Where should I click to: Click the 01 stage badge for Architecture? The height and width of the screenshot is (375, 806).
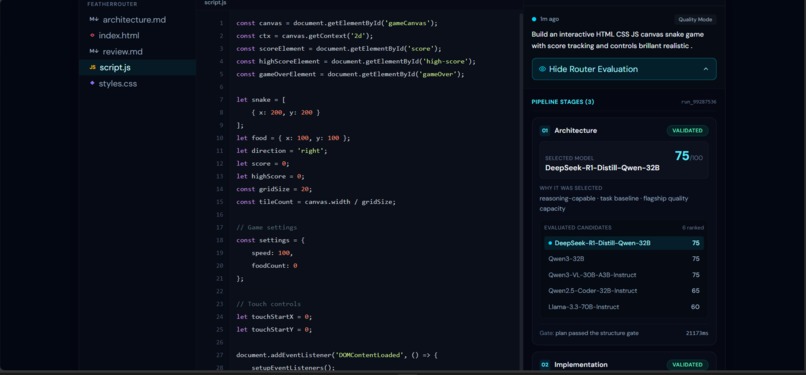pyautogui.click(x=545, y=130)
